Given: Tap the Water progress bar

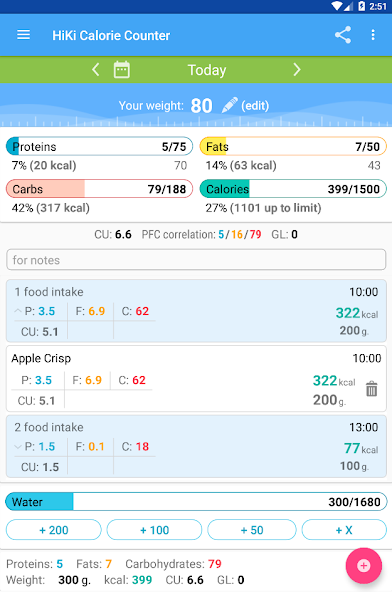Looking at the screenshot, I should tap(196, 502).
